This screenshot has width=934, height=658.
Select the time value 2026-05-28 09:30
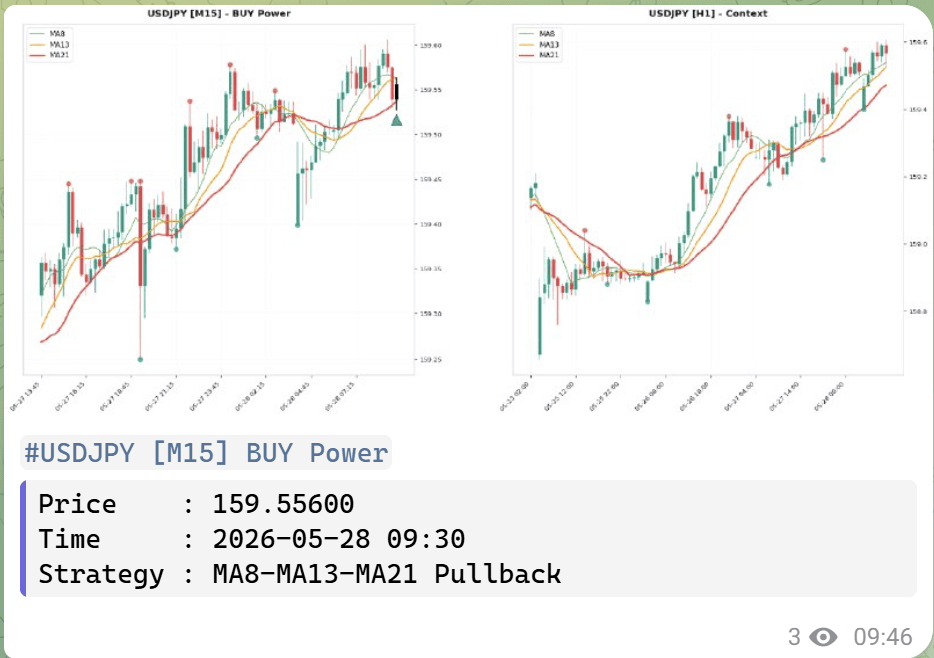(x=339, y=540)
